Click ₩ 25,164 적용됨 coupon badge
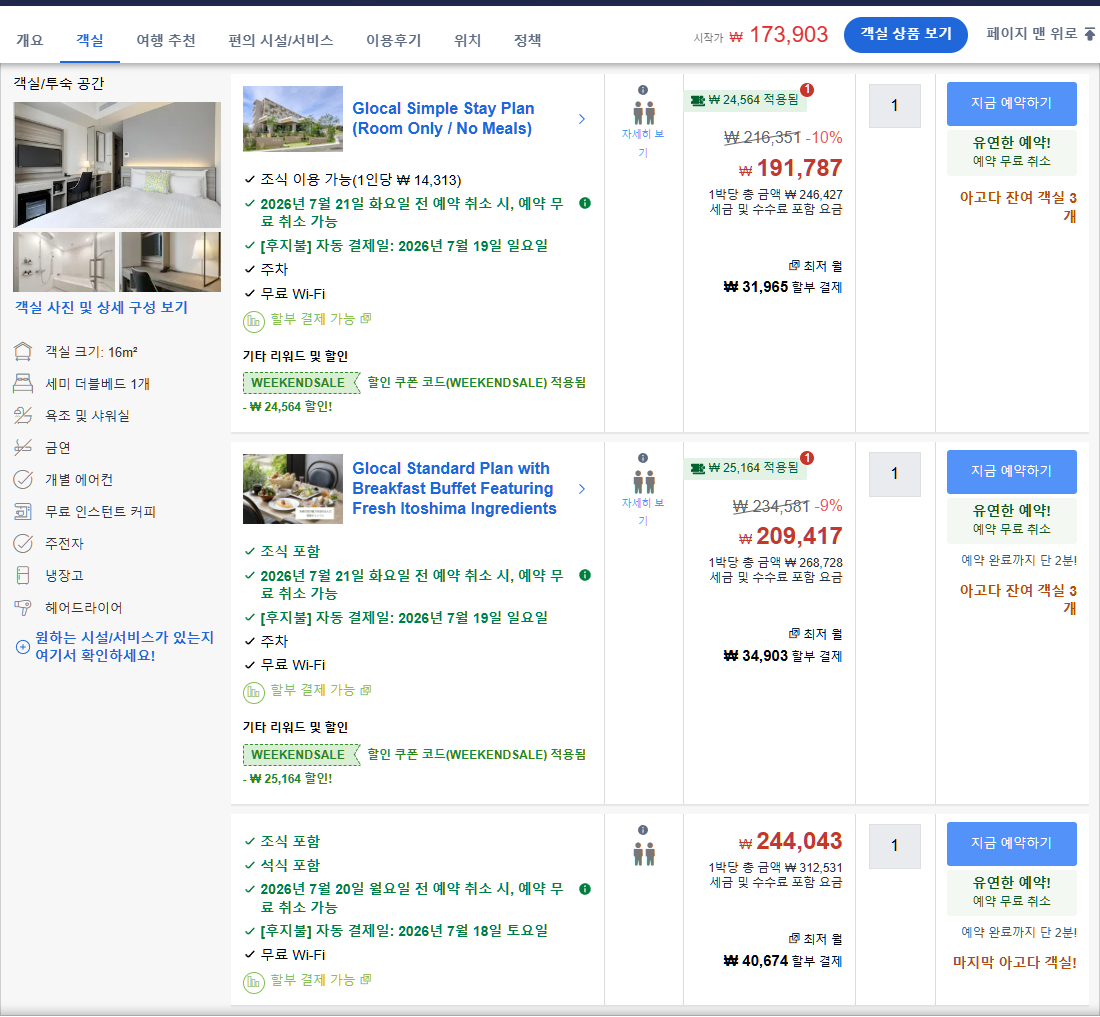Screen dimensions: 1100x1017 point(744,468)
